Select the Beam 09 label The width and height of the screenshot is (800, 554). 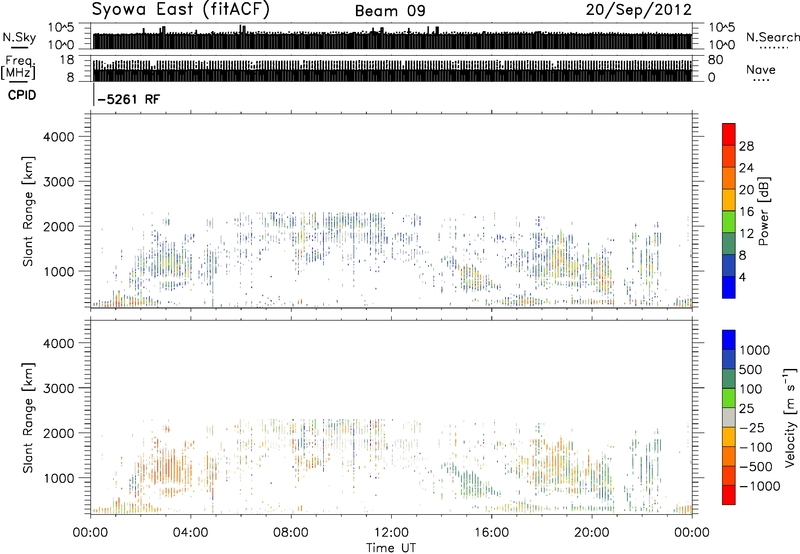pyautogui.click(x=390, y=11)
